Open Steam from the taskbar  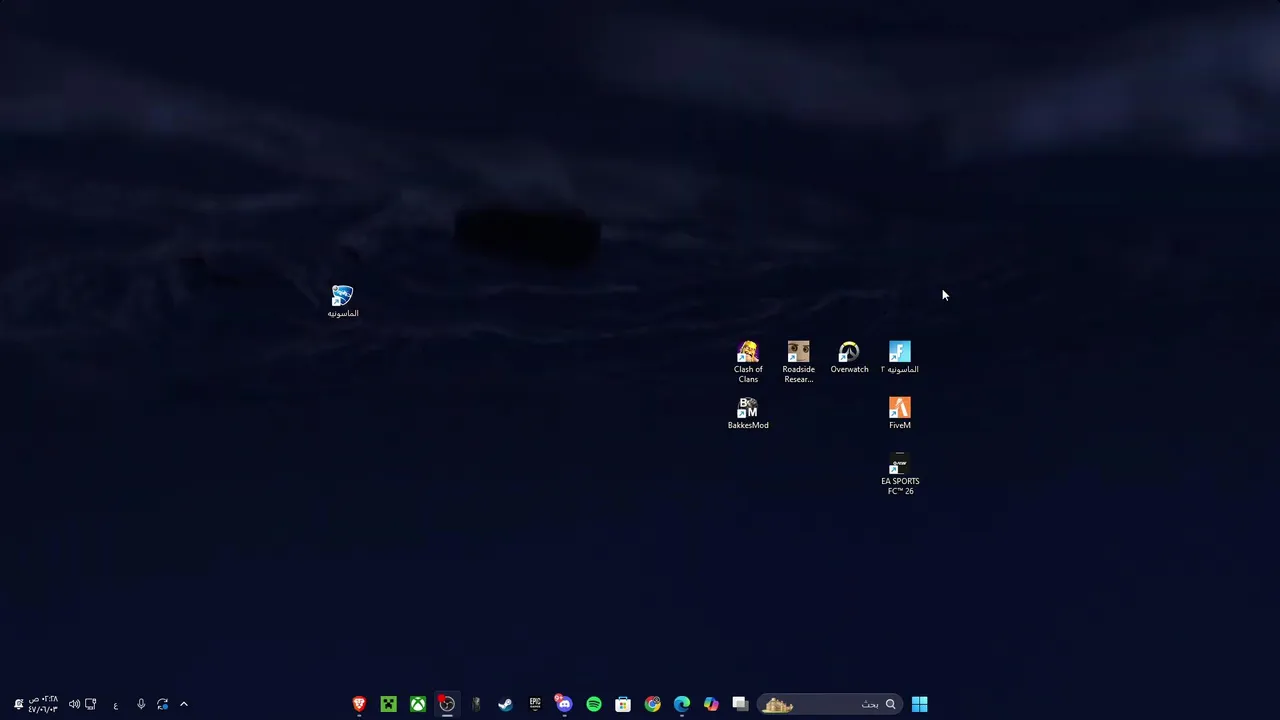click(x=505, y=704)
